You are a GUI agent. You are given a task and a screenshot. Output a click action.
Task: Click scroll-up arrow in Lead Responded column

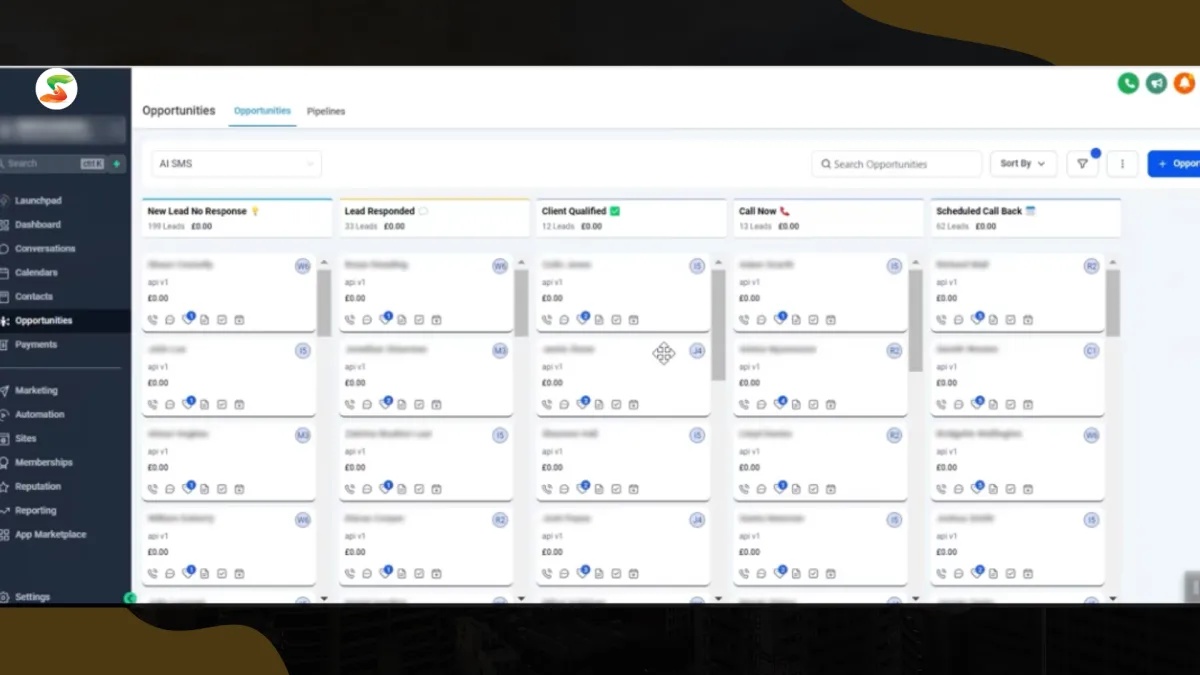(521, 263)
